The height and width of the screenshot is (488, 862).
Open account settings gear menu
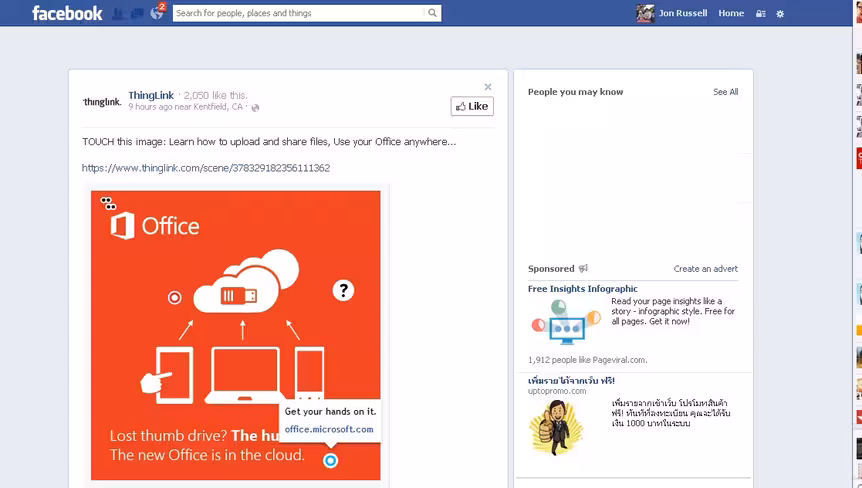tap(780, 14)
